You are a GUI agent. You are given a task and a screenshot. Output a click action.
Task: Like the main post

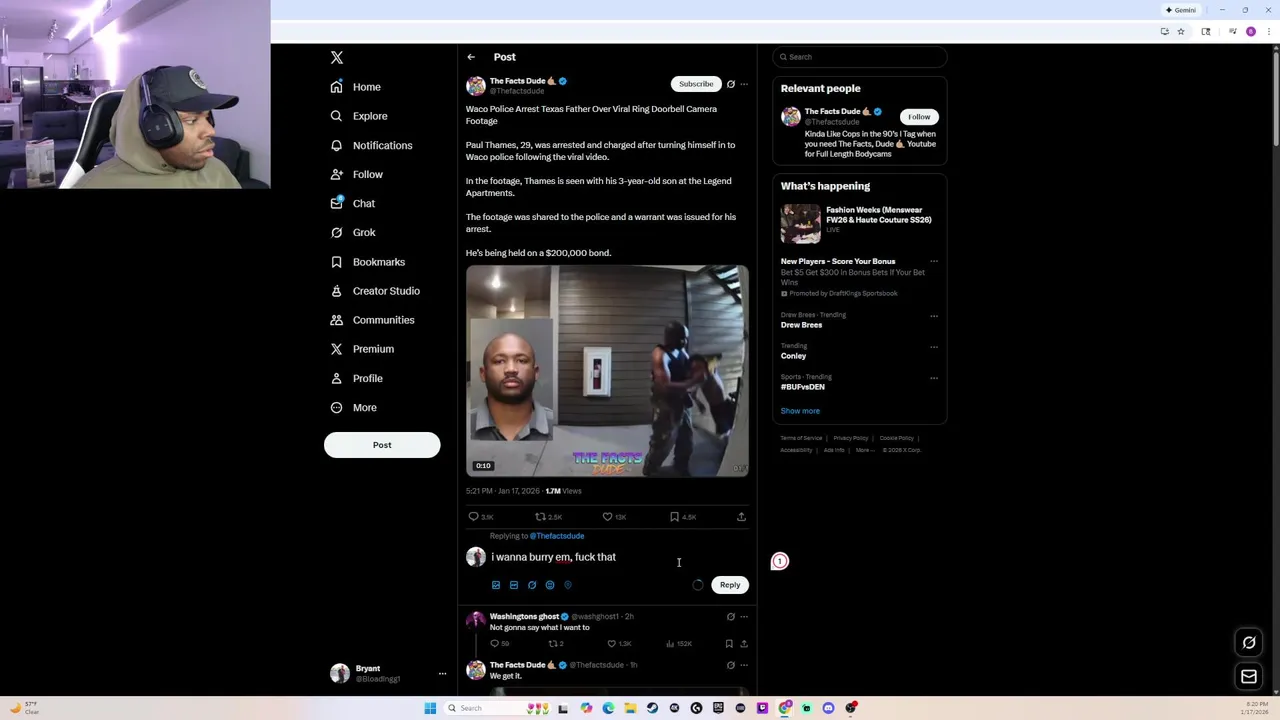pyautogui.click(x=607, y=517)
